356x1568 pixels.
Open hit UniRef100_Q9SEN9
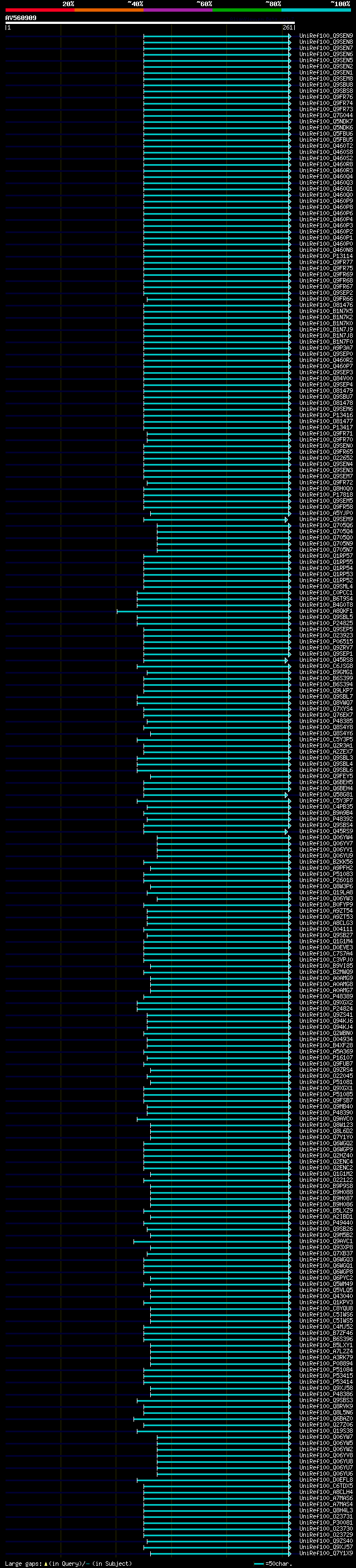coord(326,36)
